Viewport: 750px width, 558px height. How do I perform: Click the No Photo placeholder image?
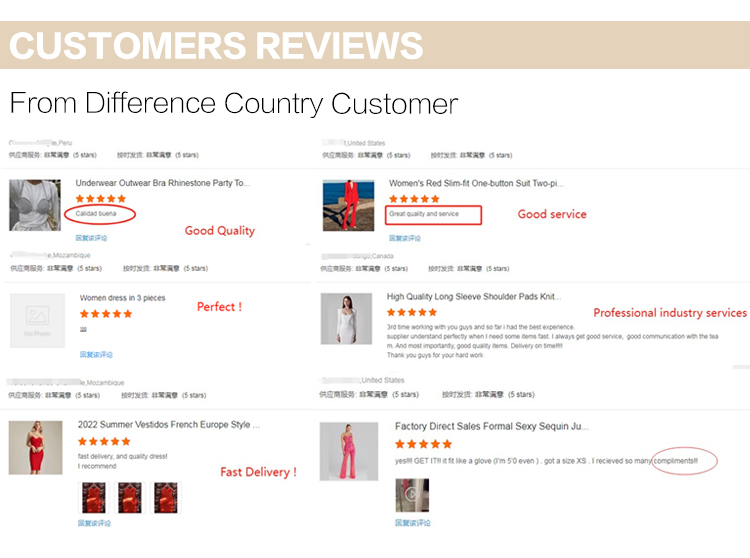click(37, 320)
